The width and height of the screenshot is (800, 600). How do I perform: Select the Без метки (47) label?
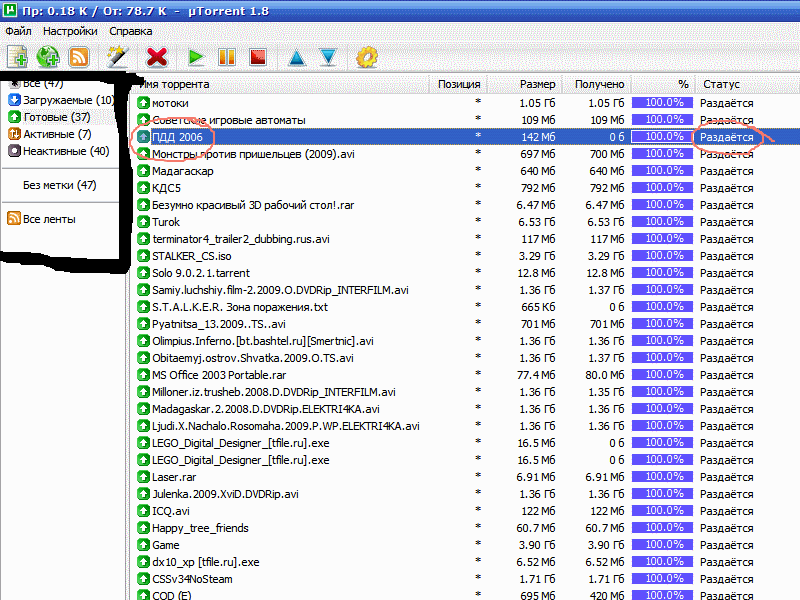click(x=60, y=185)
